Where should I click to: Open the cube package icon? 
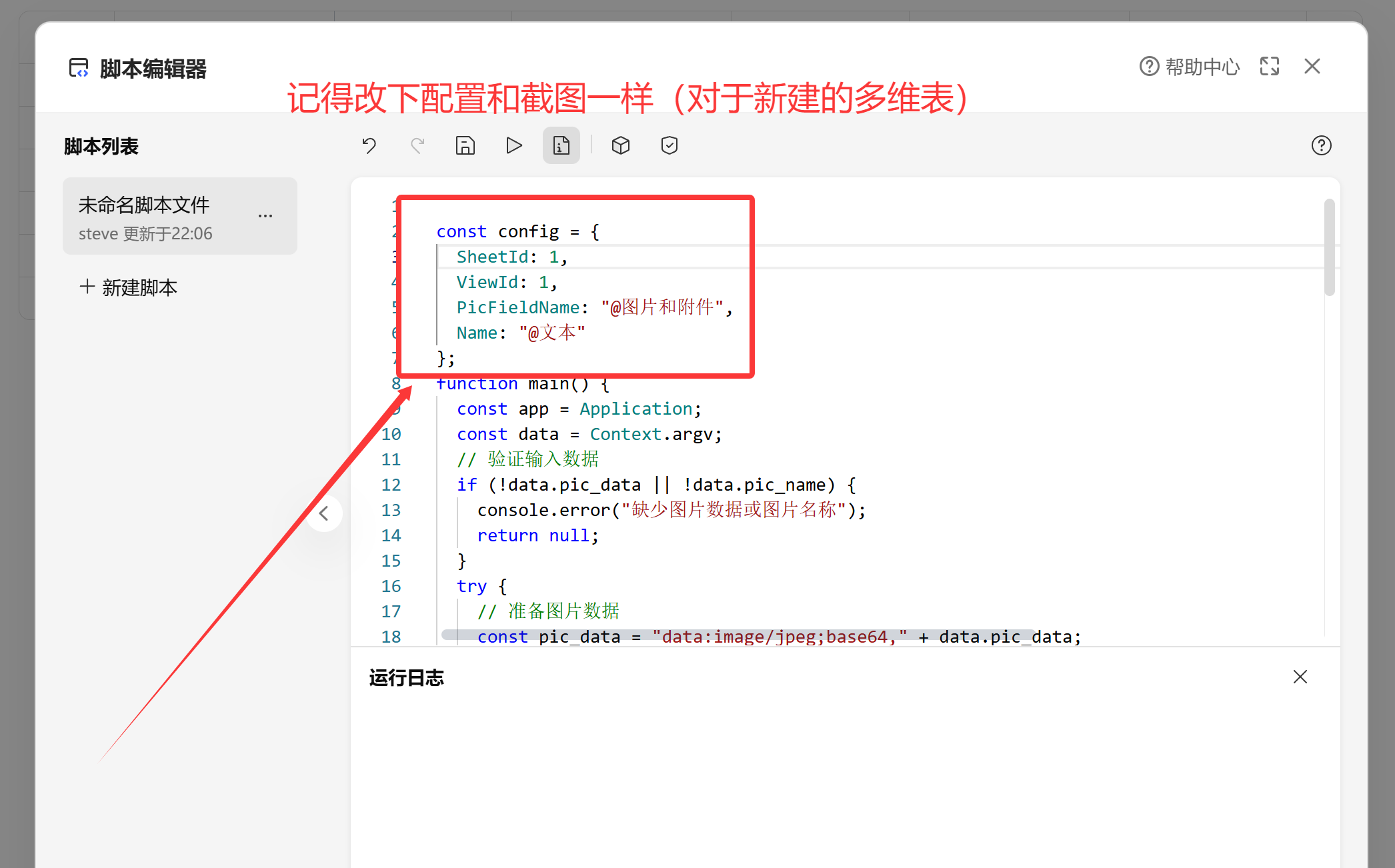[621, 145]
